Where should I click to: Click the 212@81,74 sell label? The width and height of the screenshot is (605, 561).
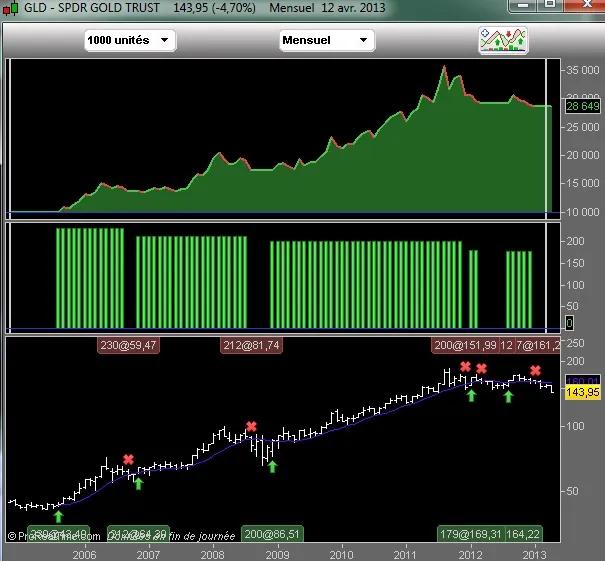pos(251,345)
